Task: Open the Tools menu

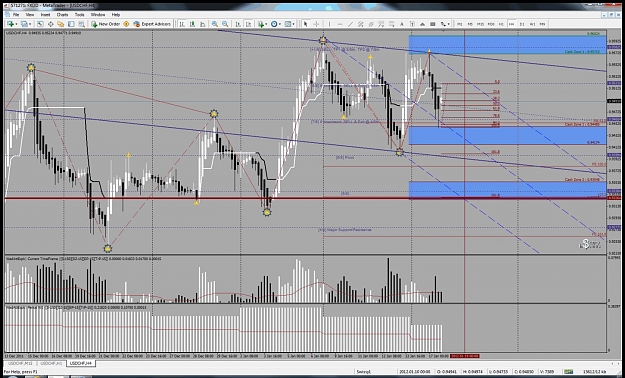Action: [79, 14]
